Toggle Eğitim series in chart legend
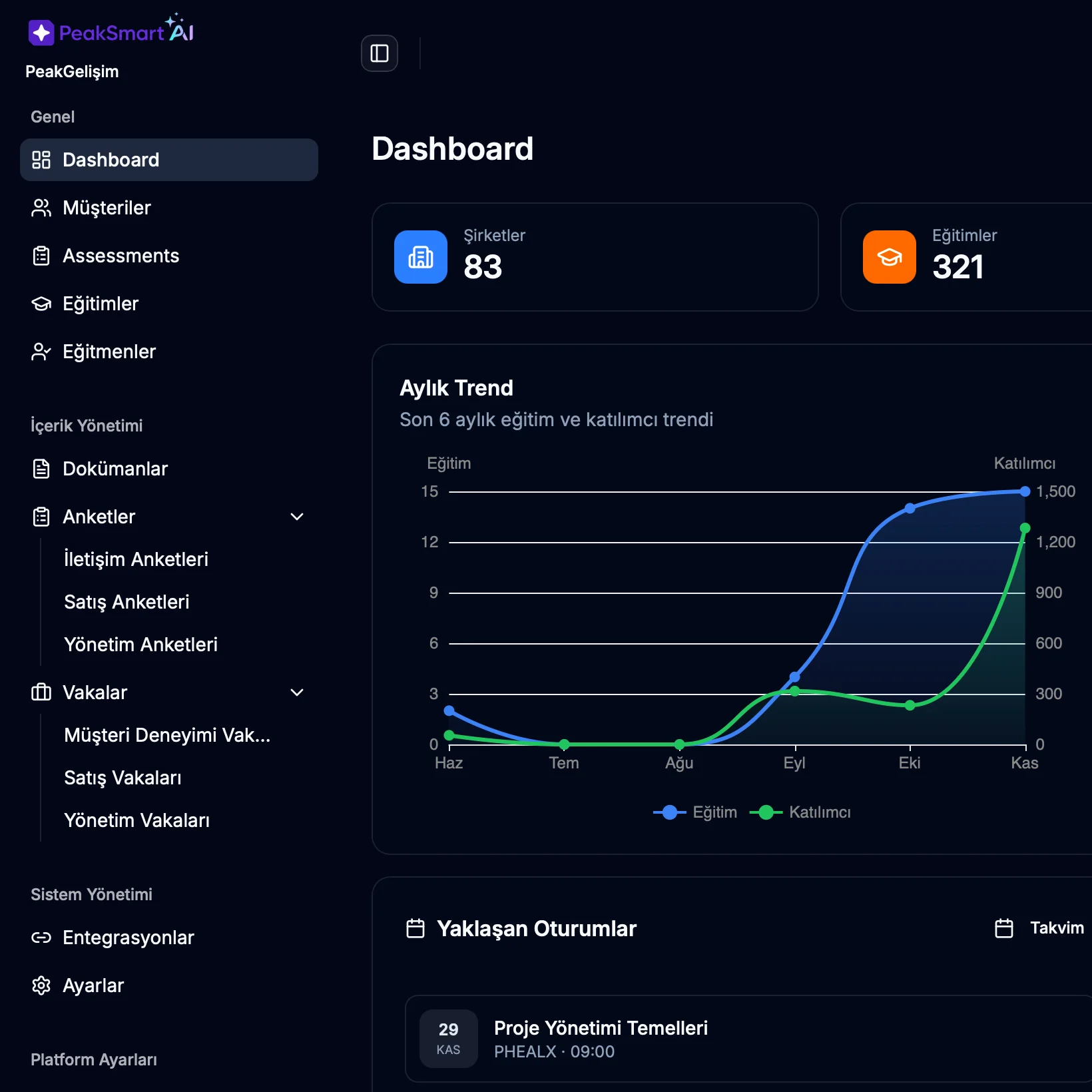The width and height of the screenshot is (1092, 1092). [x=696, y=812]
